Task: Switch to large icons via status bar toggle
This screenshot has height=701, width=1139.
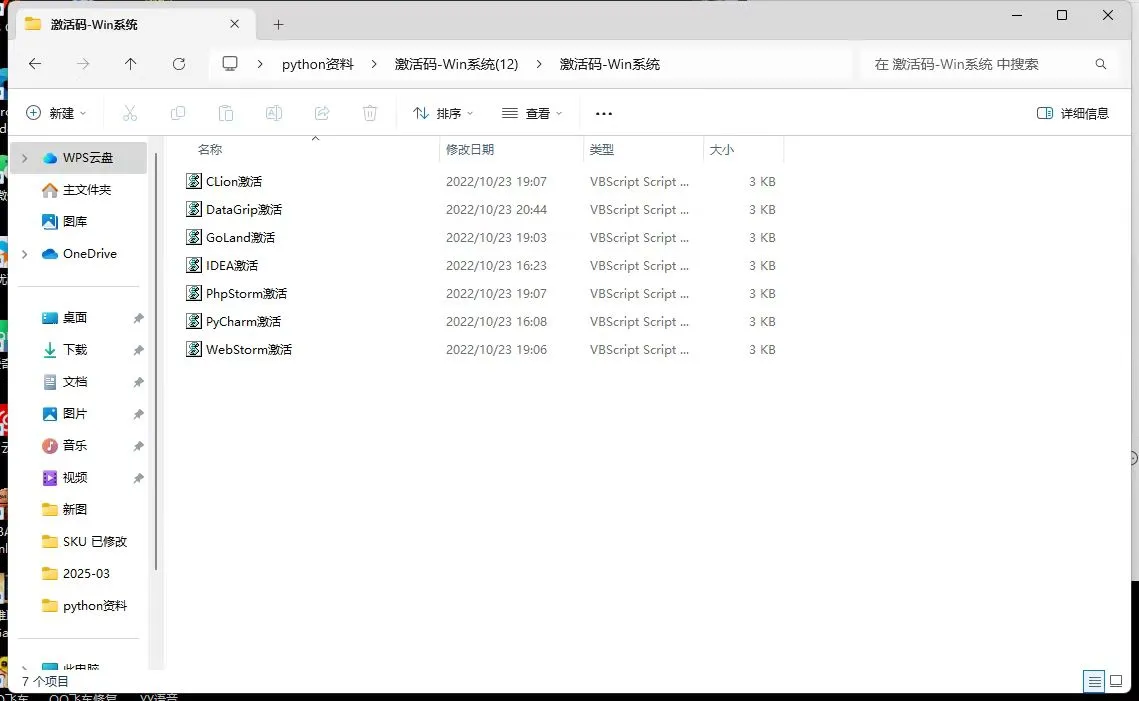Action: [x=1115, y=681]
